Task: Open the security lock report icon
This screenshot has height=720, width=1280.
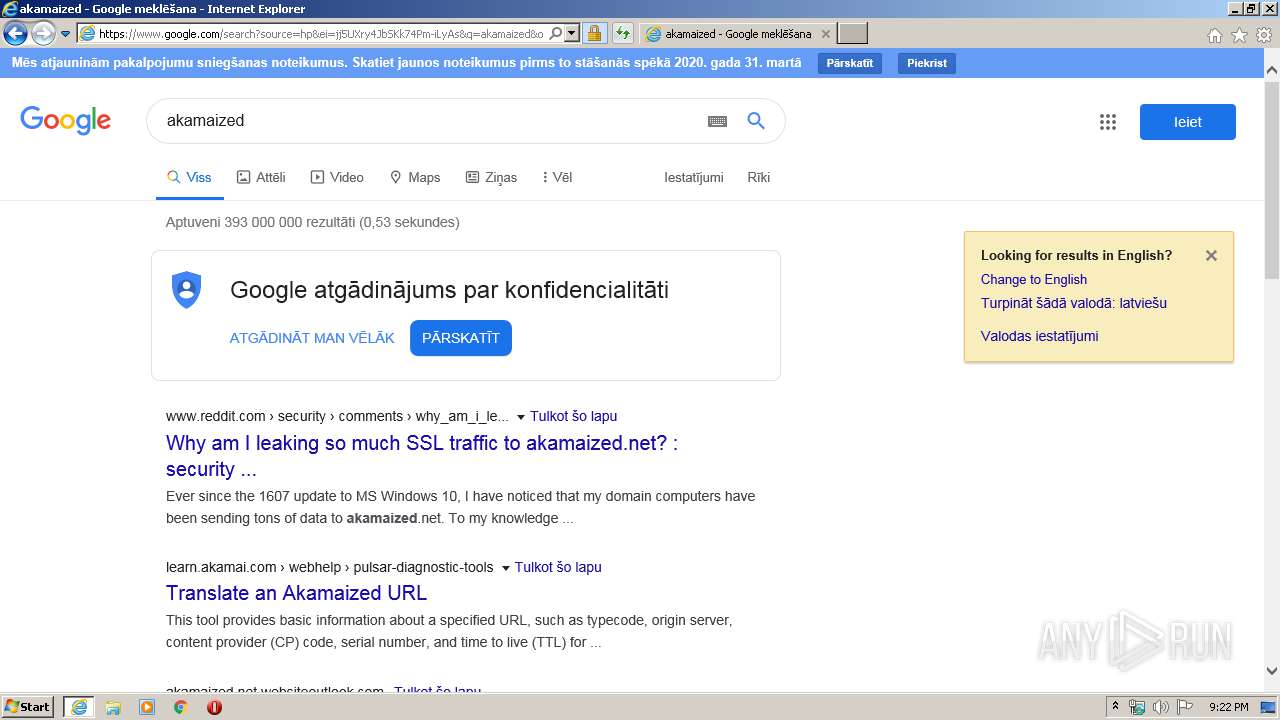Action: 594,34
